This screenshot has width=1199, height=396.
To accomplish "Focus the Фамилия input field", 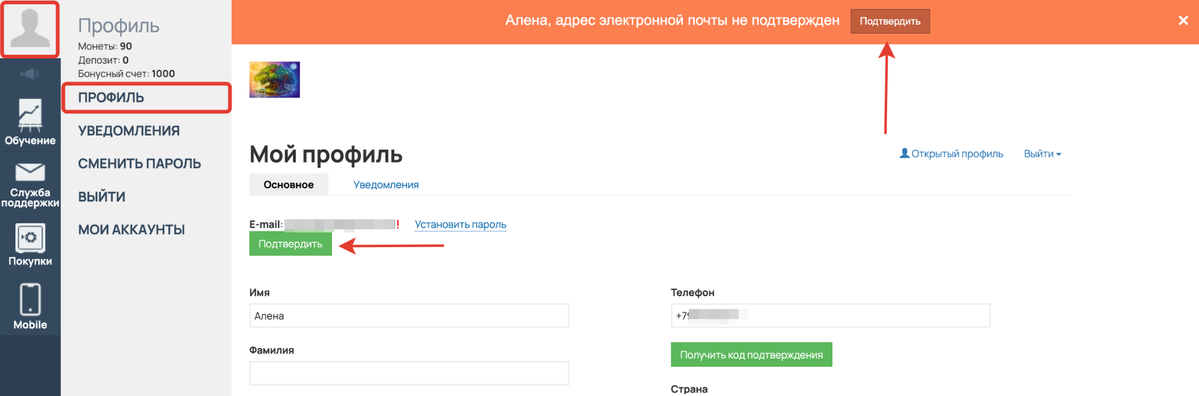I will tap(409, 373).
